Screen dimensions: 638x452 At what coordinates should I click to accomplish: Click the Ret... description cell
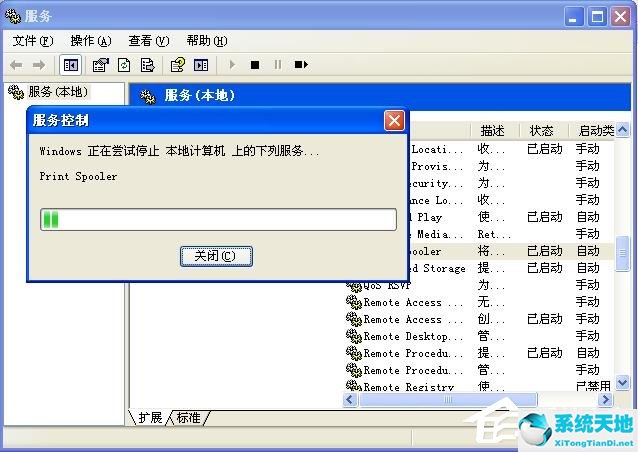click(494, 234)
